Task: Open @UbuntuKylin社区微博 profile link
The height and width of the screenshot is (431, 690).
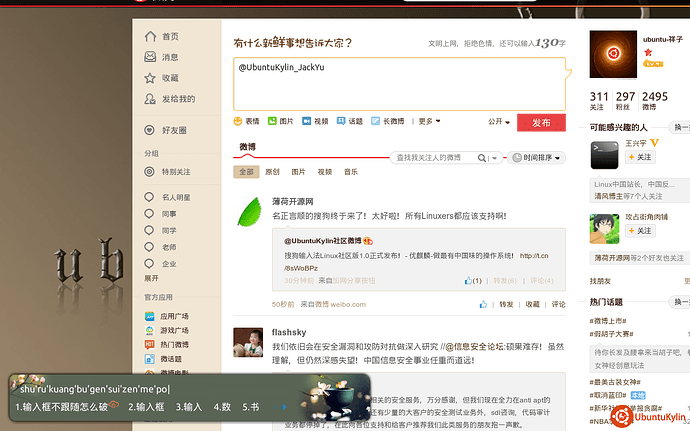Action: coord(323,241)
